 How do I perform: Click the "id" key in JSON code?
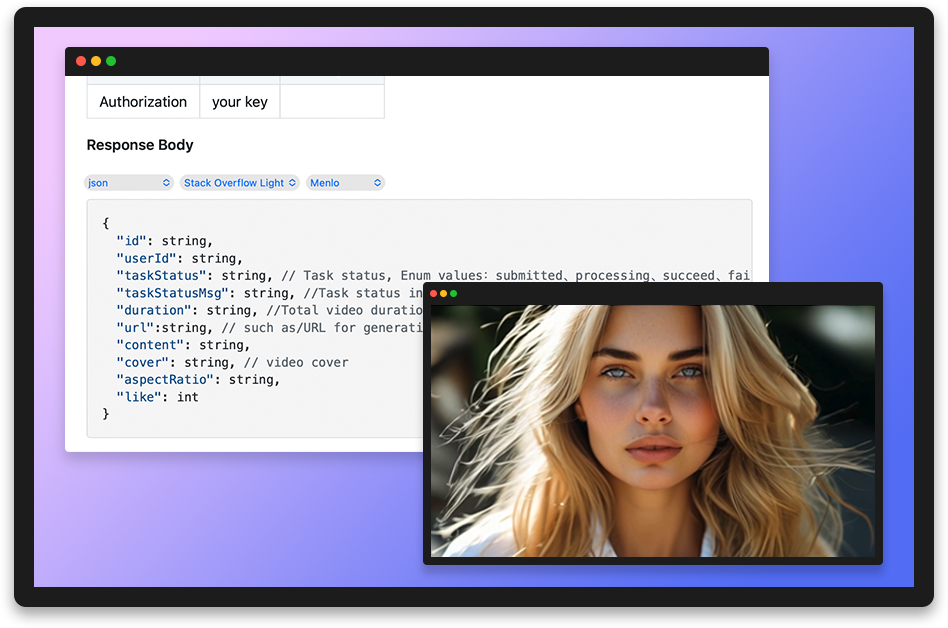pyautogui.click(x=131, y=241)
